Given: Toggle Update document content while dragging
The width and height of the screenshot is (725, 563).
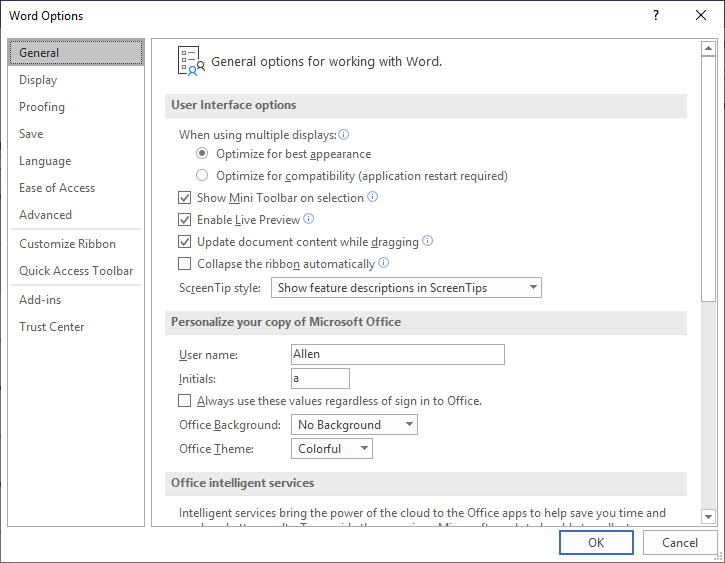Looking at the screenshot, I should tap(184, 242).
